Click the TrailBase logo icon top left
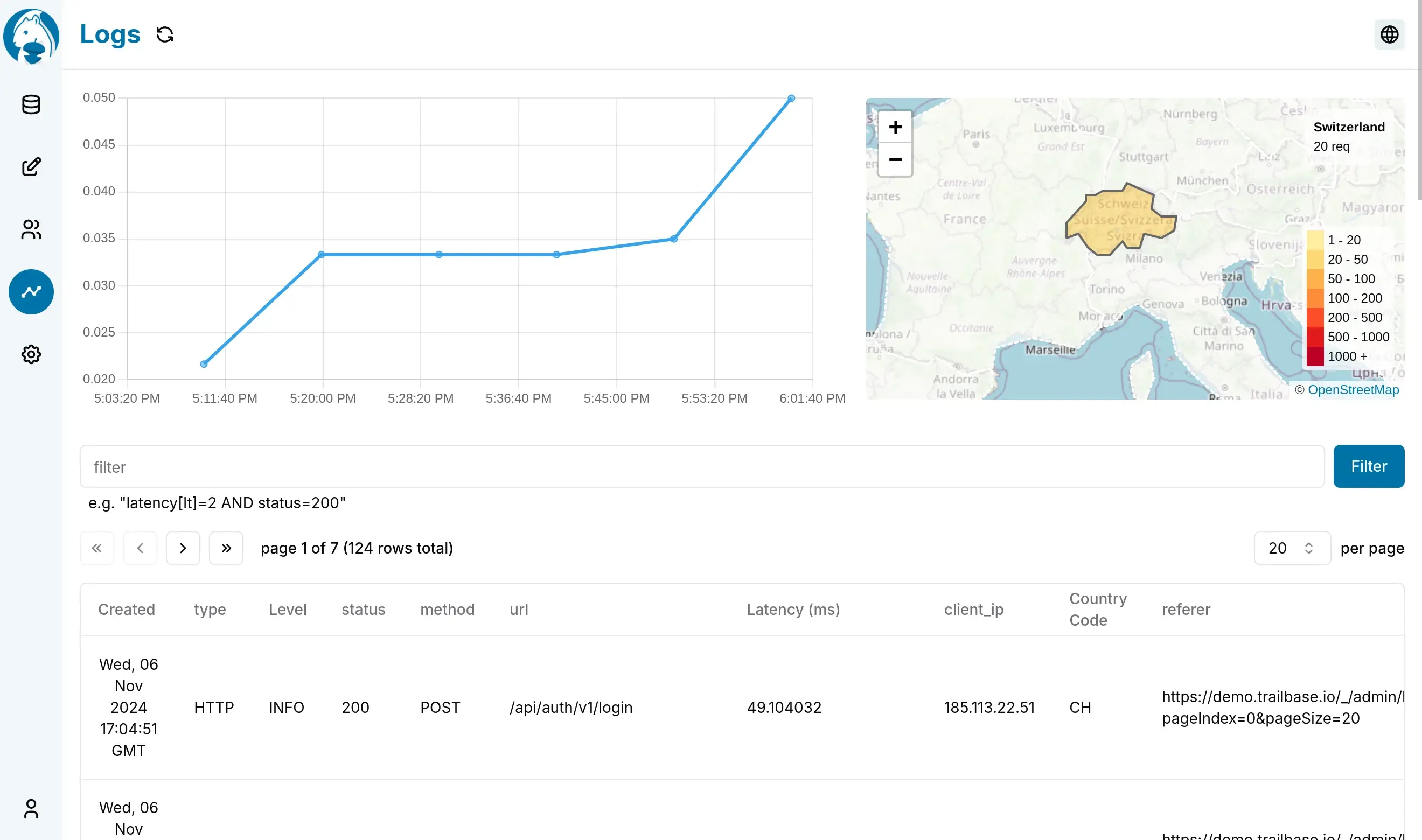Viewport: 1422px width, 840px height. (30, 36)
